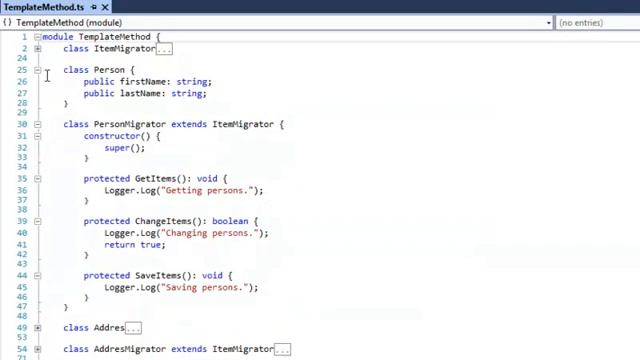Click line number 35 in the gutter
The height and width of the screenshot is (360, 640).
click(x=22, y=179)
